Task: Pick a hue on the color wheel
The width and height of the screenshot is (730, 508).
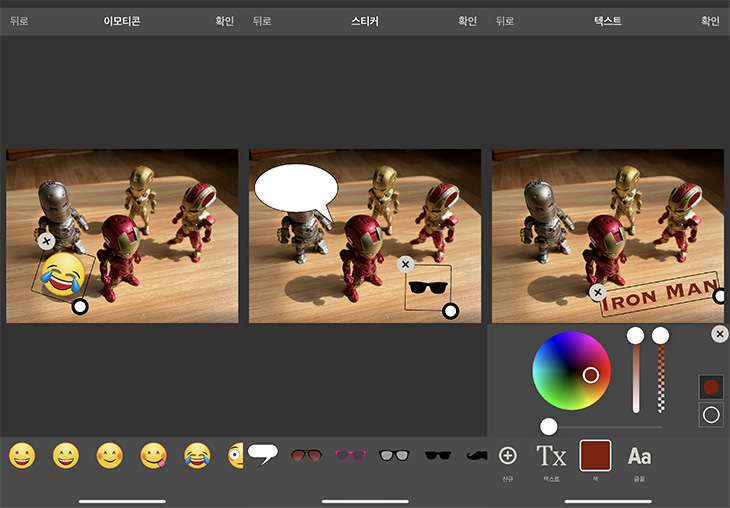Action: tap(571, 371)
